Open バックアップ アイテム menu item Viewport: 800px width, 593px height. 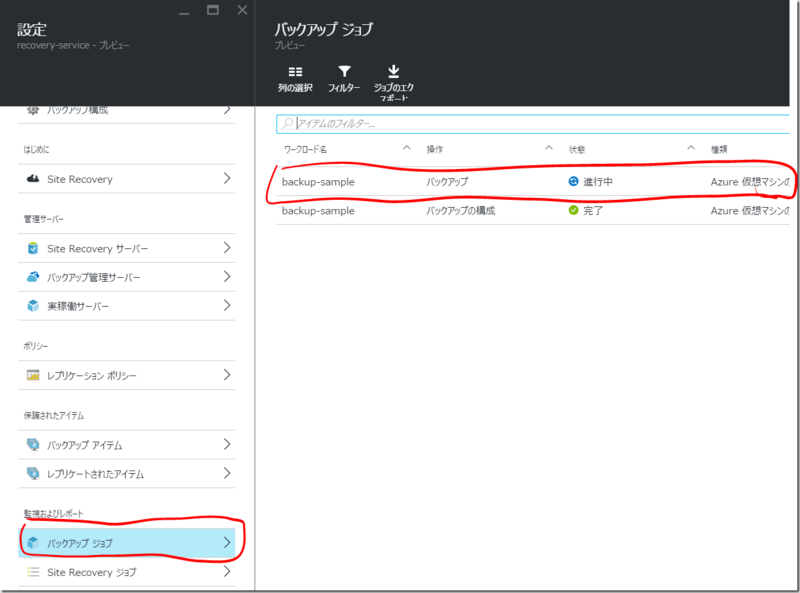pyautogui.click(x=127, y=445)
